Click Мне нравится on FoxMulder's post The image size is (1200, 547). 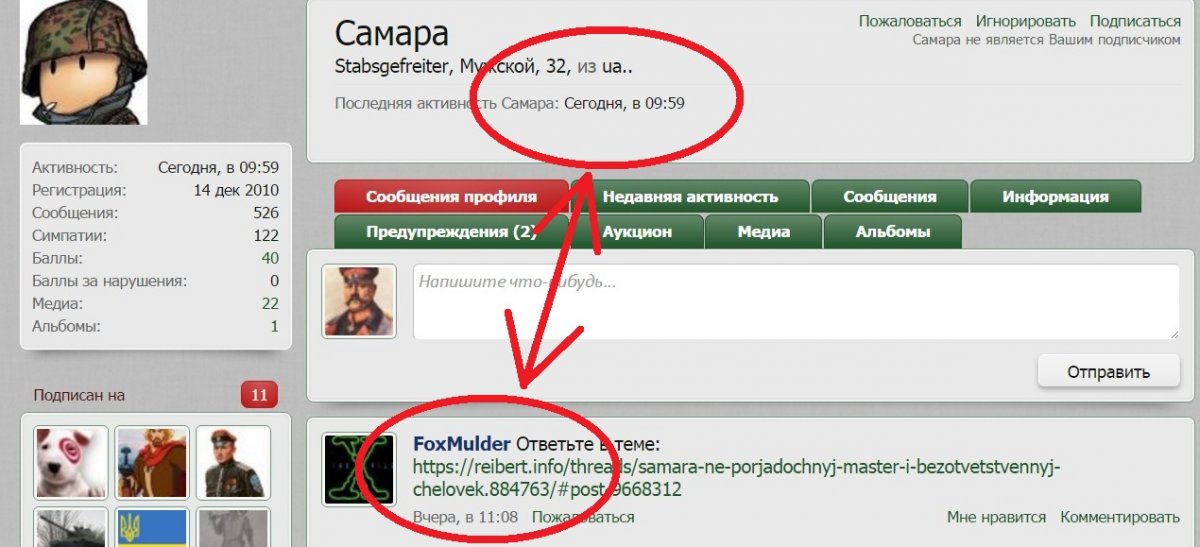coord(996,517)
